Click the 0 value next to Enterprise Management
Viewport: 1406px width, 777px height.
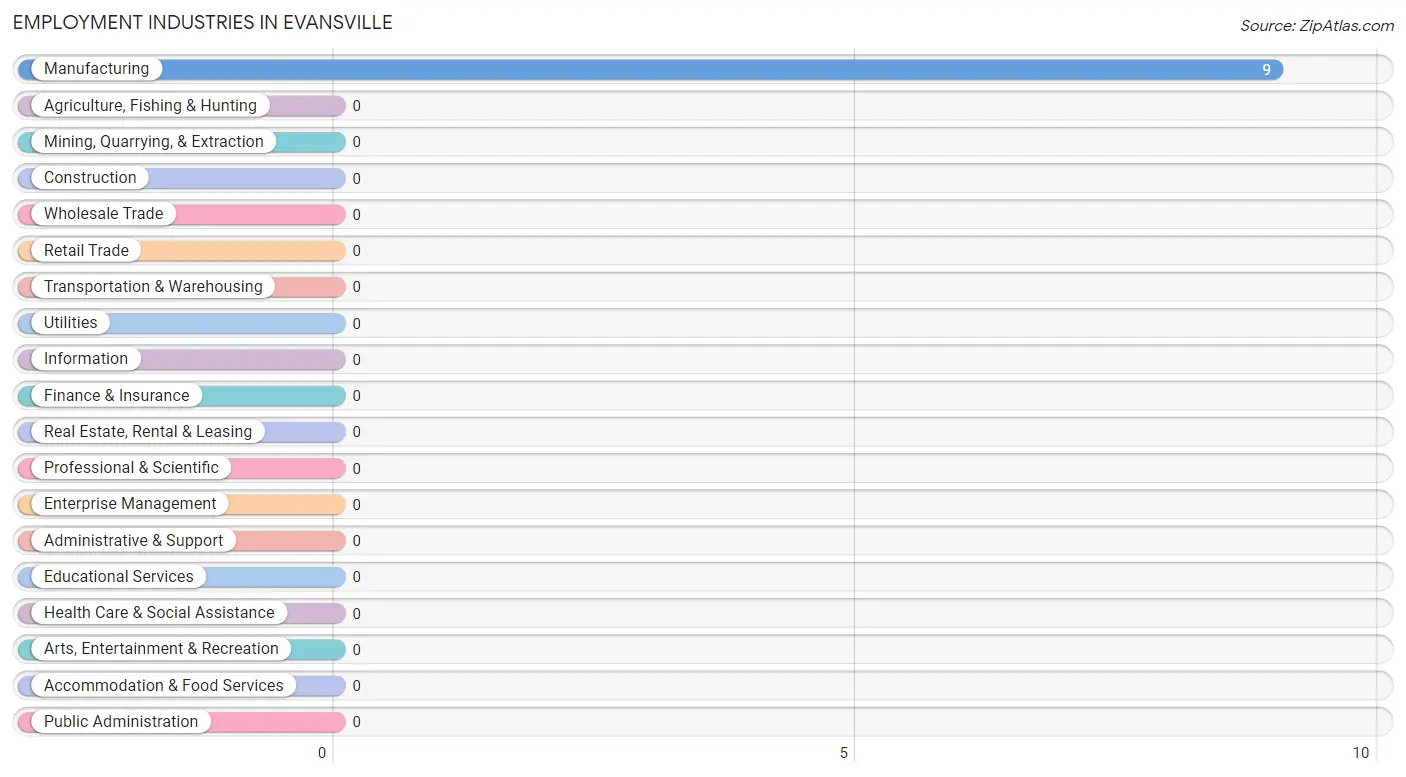click(356, 505)
